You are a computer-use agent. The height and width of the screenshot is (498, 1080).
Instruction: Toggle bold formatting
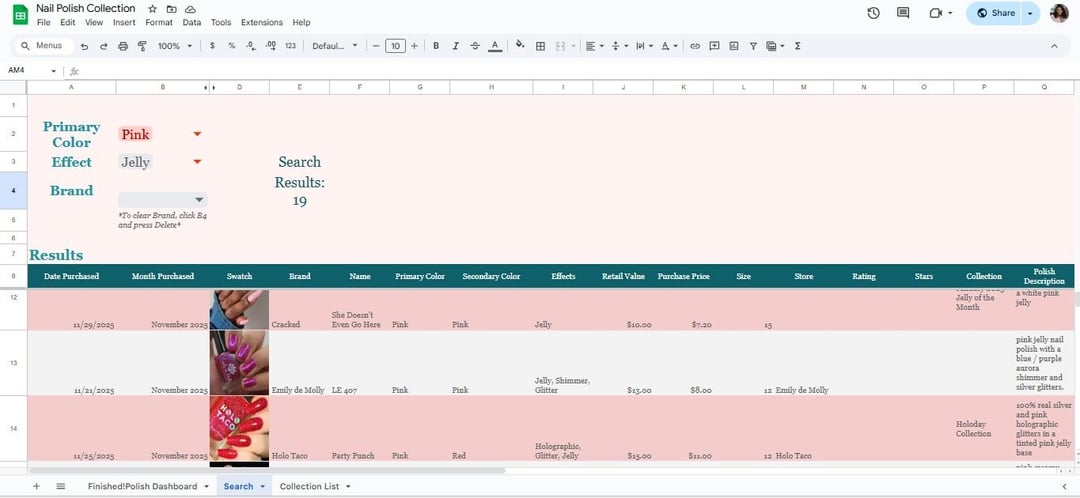click(x=436, y=46)
